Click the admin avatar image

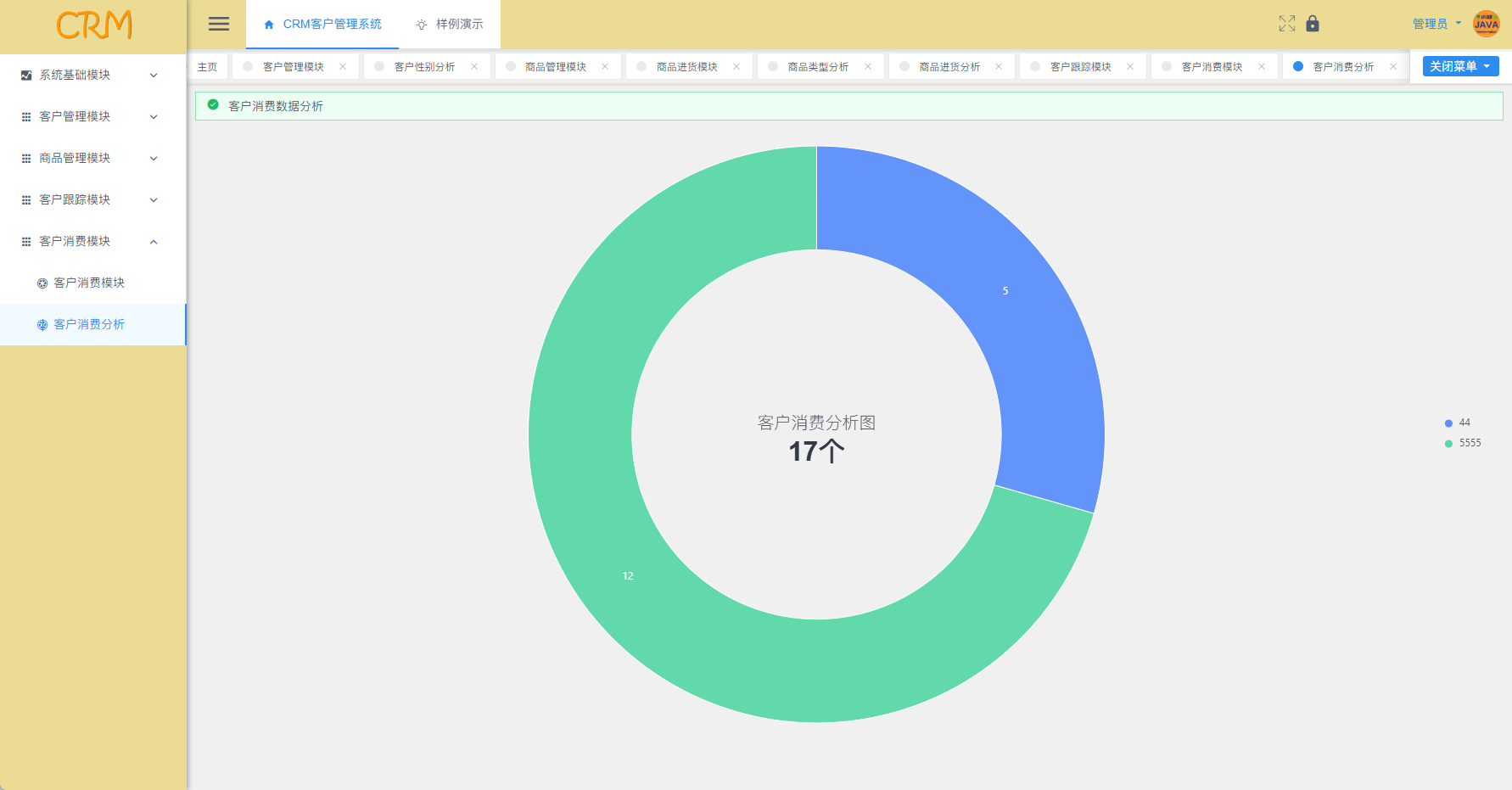[x=1487, y=24]
